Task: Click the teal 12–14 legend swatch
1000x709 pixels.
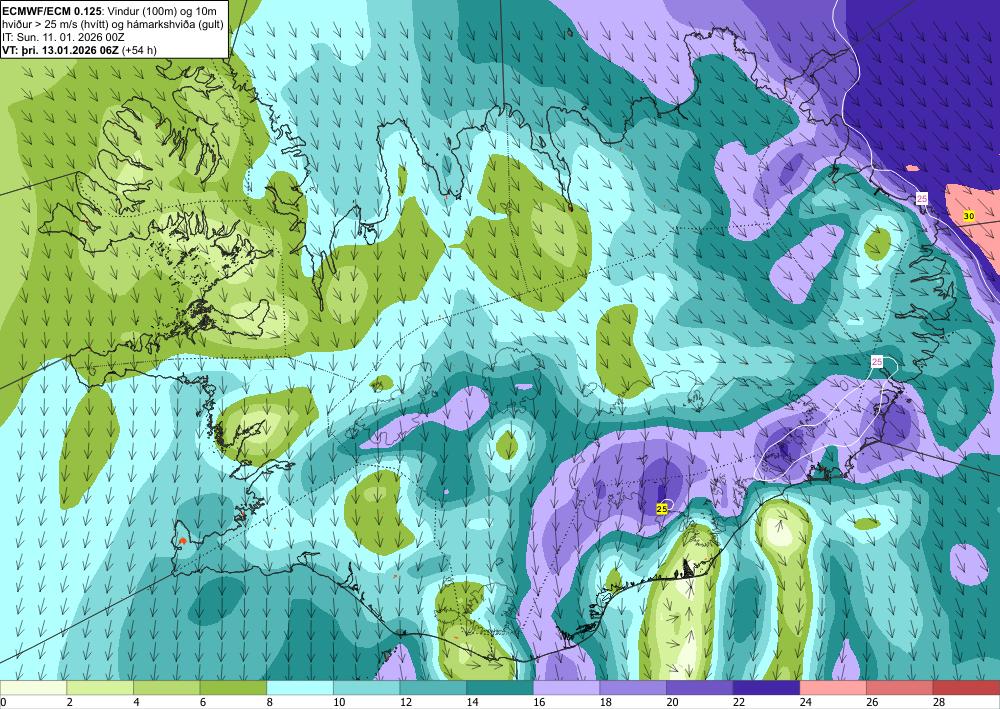Action: point(433,688)
